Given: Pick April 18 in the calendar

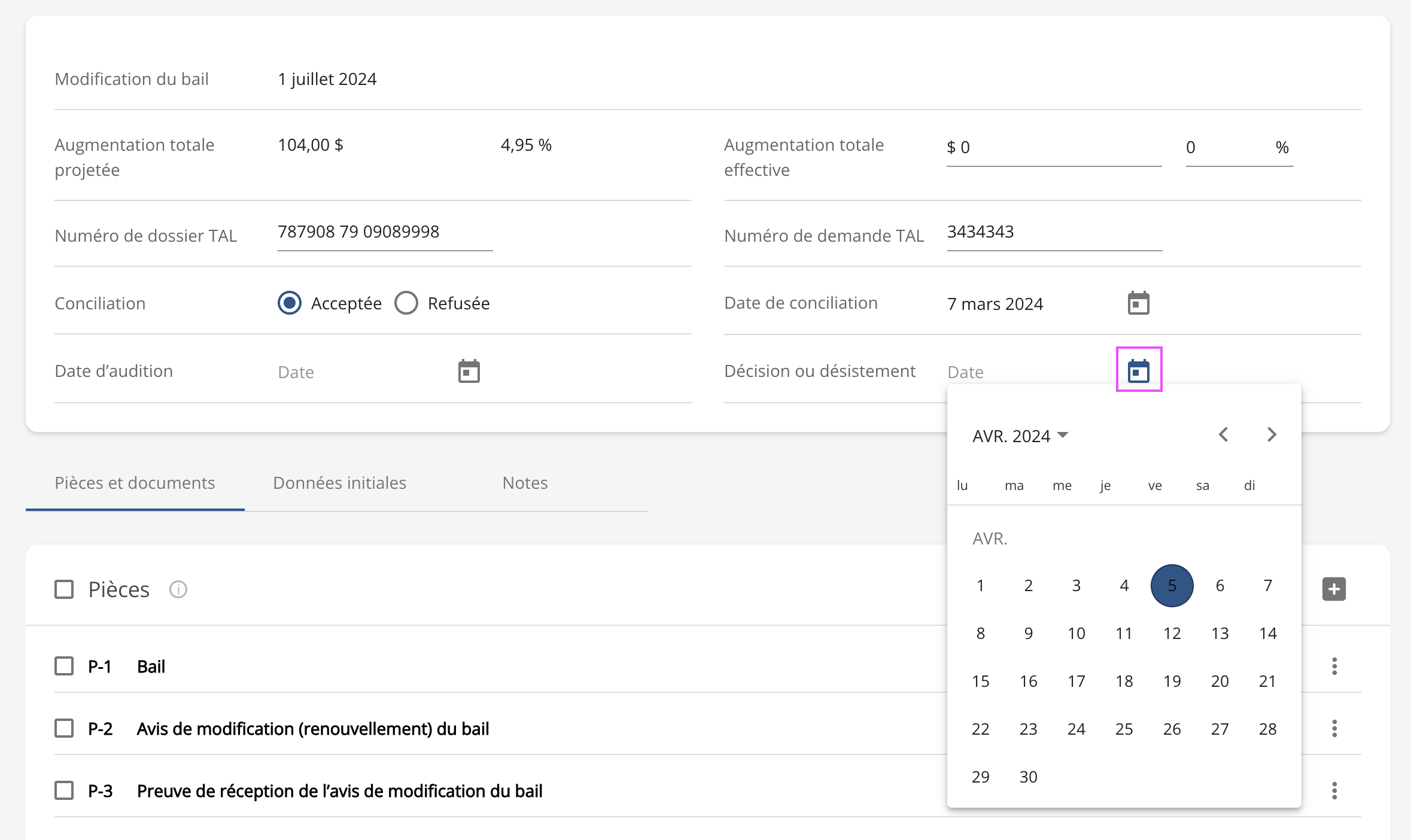Looking at the screenshot, I should (x=1124, y=681).
